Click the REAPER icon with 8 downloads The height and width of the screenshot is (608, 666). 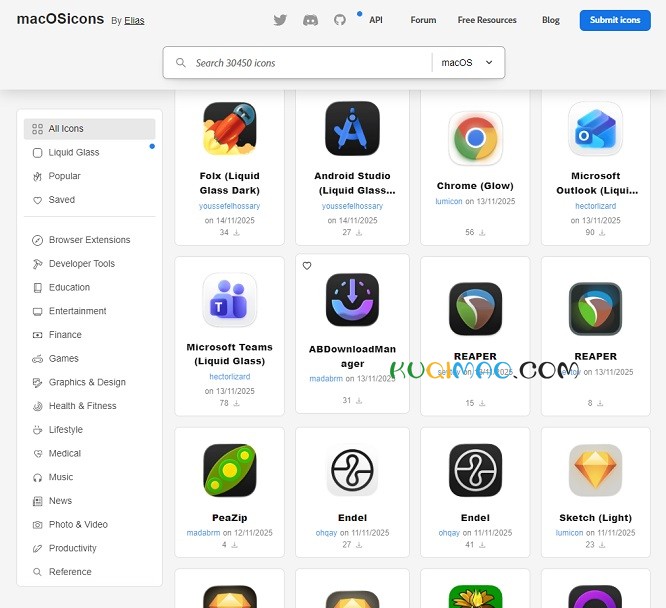(595, 309)
